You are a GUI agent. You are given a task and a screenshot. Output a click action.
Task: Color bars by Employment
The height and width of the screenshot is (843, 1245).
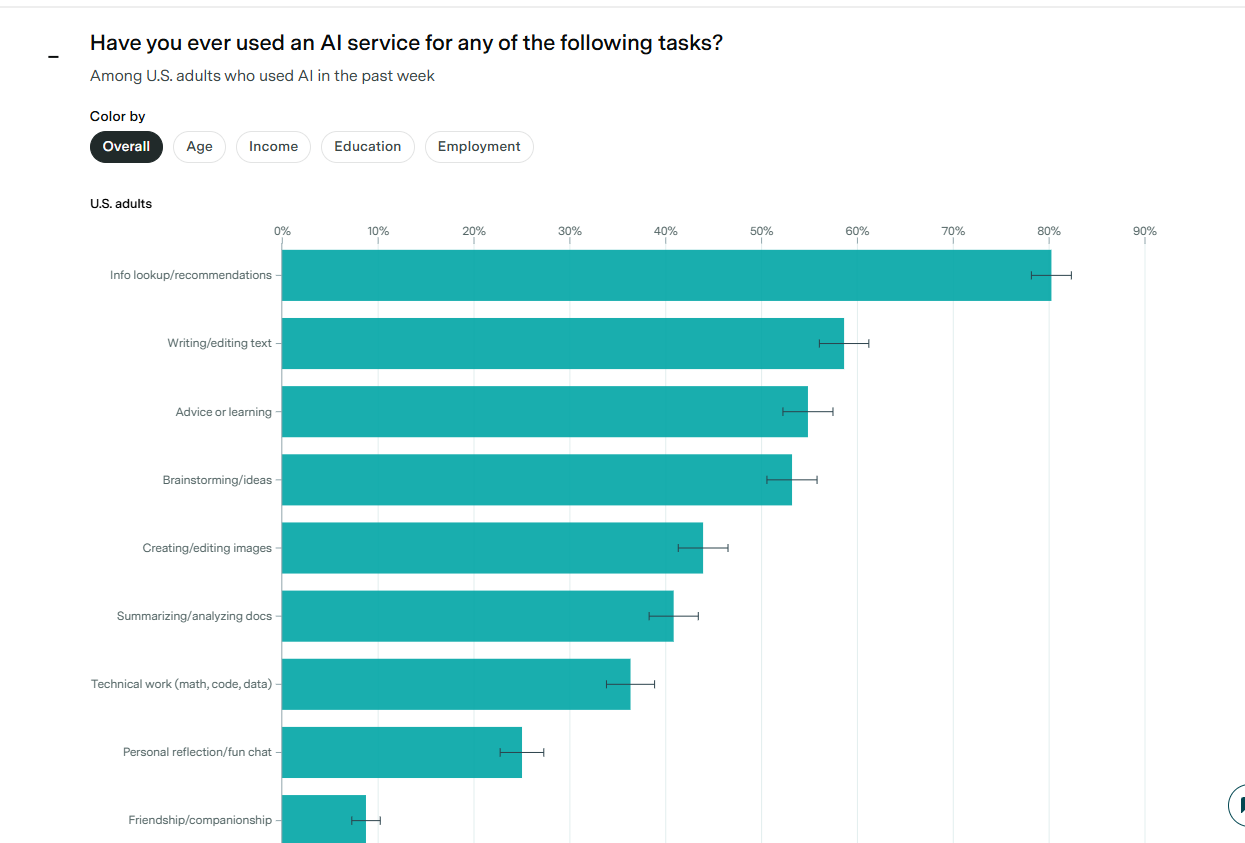[479, 147]
